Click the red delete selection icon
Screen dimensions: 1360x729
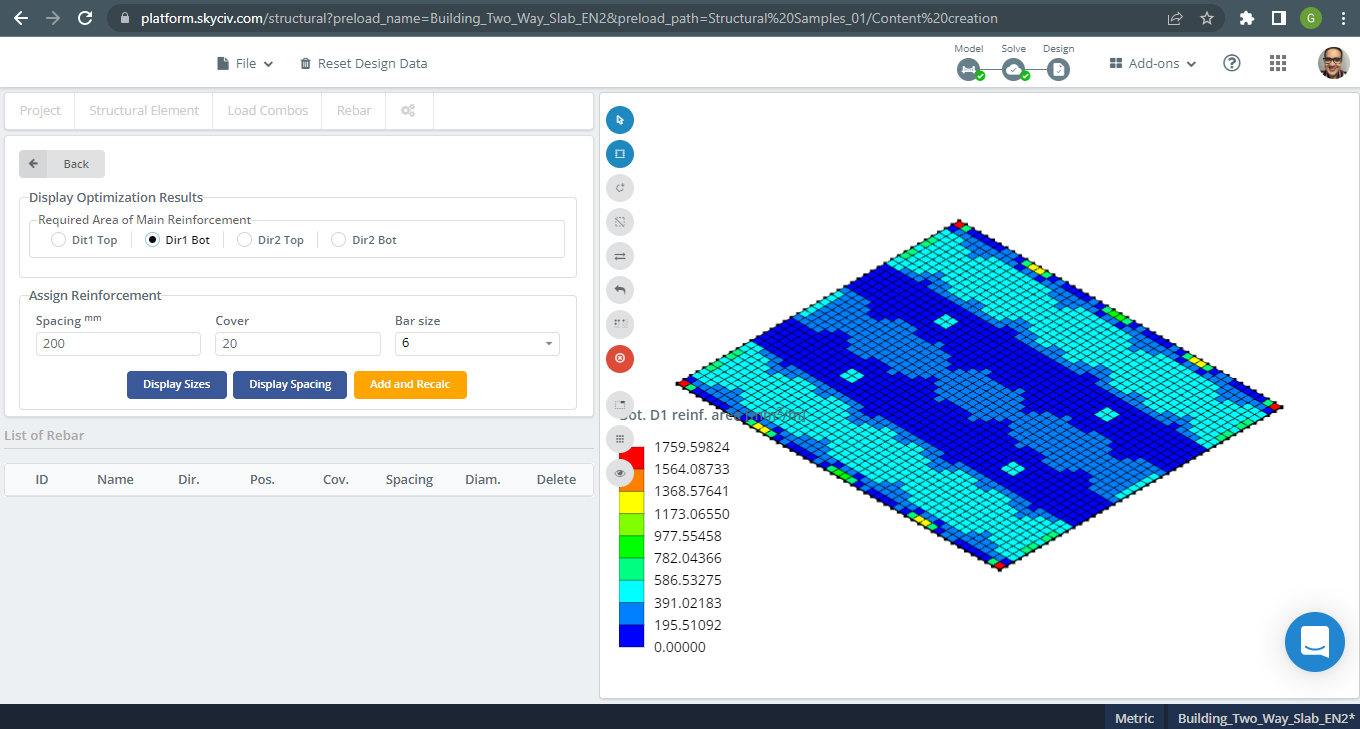coord(619,358)
